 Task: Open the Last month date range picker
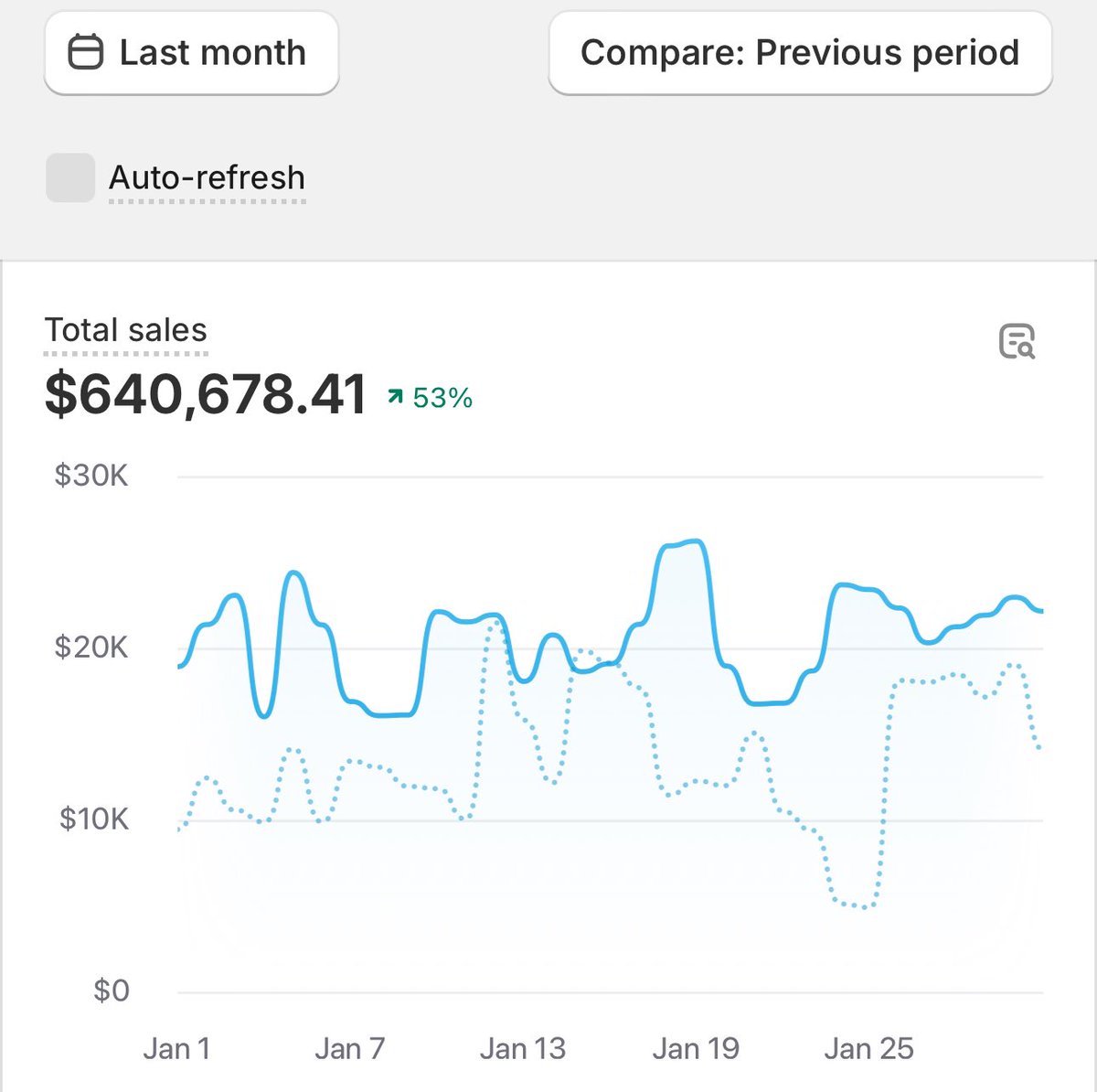[190, 52]
